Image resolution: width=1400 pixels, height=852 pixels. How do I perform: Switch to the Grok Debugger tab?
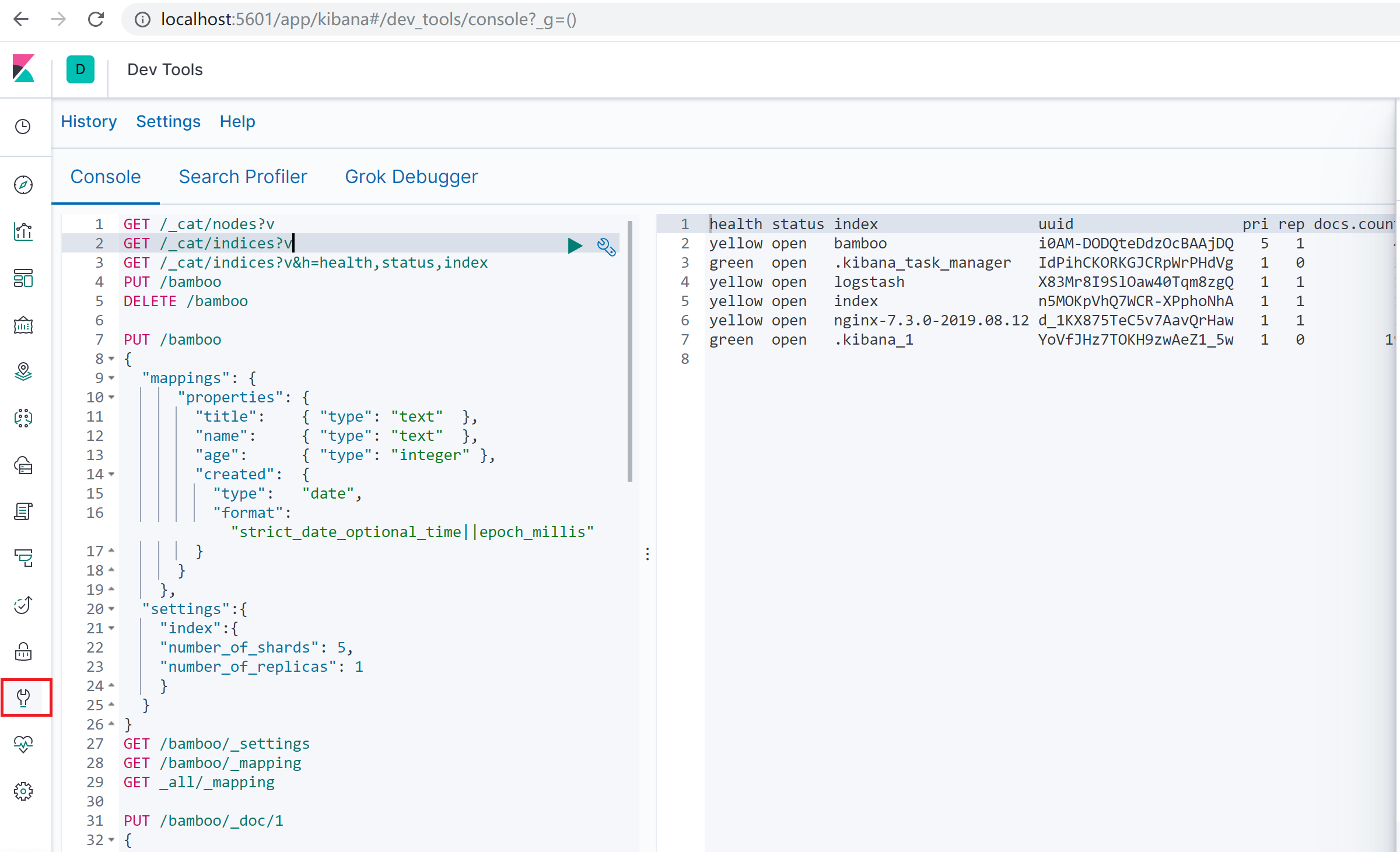(x=410, y=177)
